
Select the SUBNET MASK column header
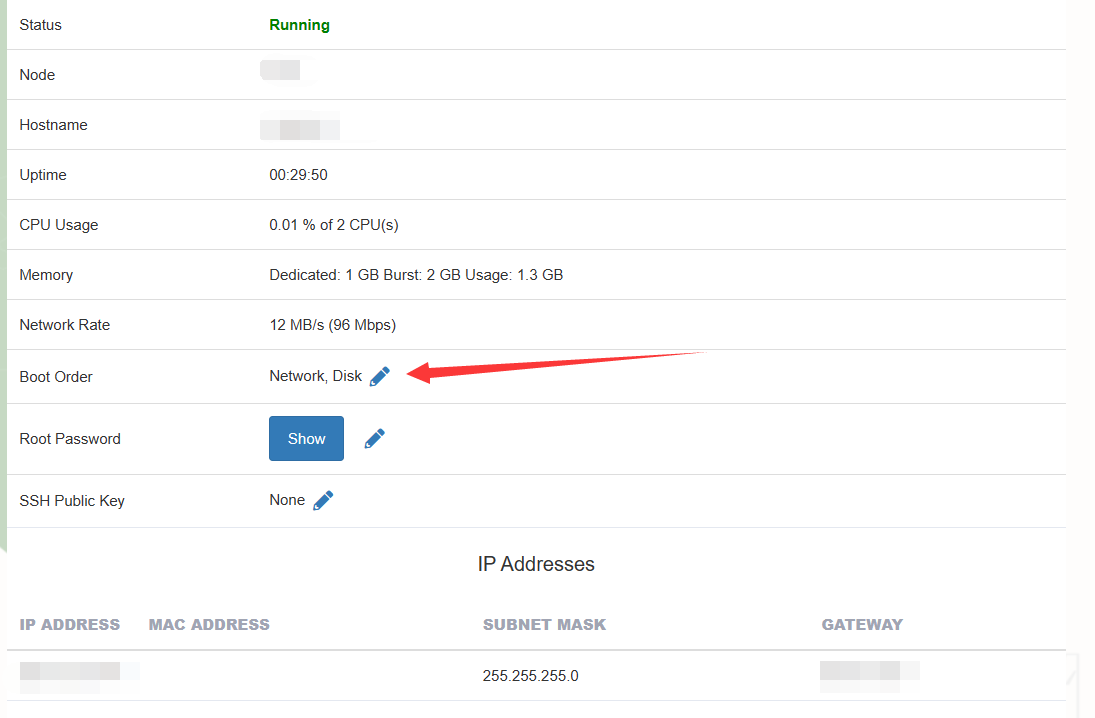click(544, 624)
